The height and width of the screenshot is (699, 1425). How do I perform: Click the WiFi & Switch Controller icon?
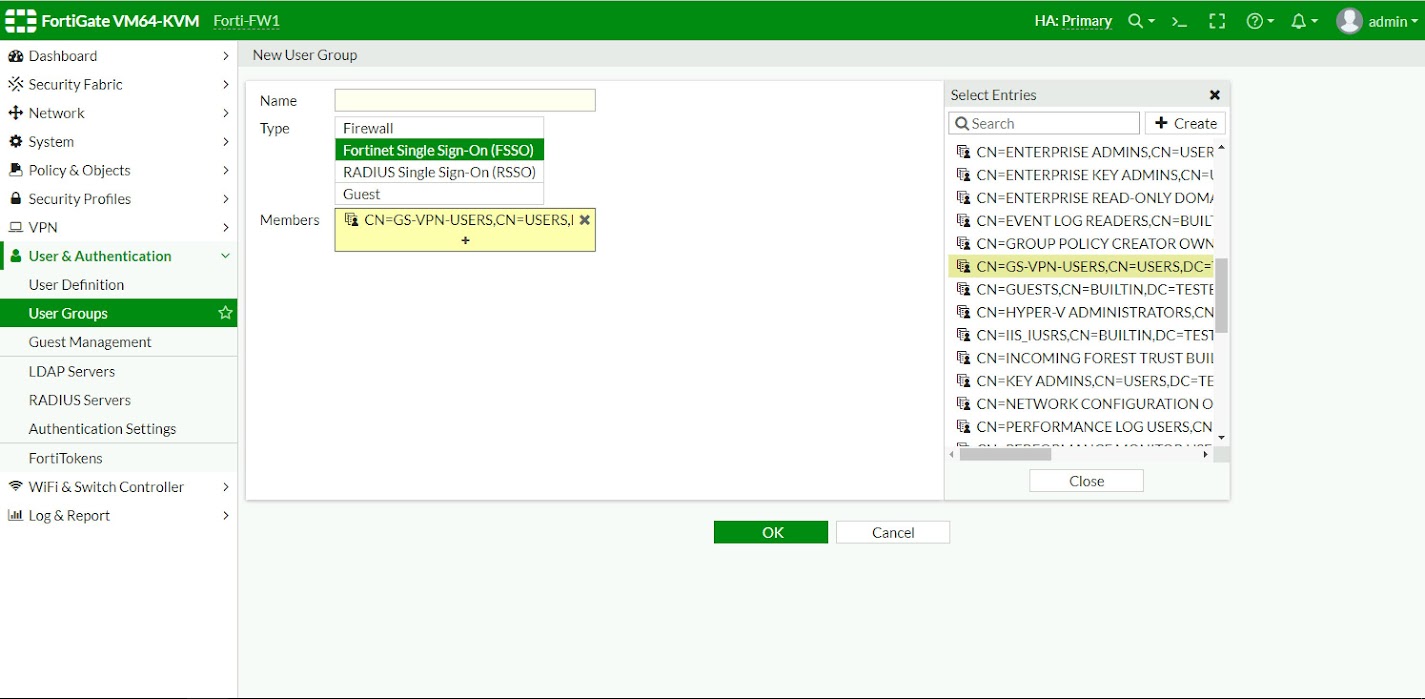click(x=15, y=487)
